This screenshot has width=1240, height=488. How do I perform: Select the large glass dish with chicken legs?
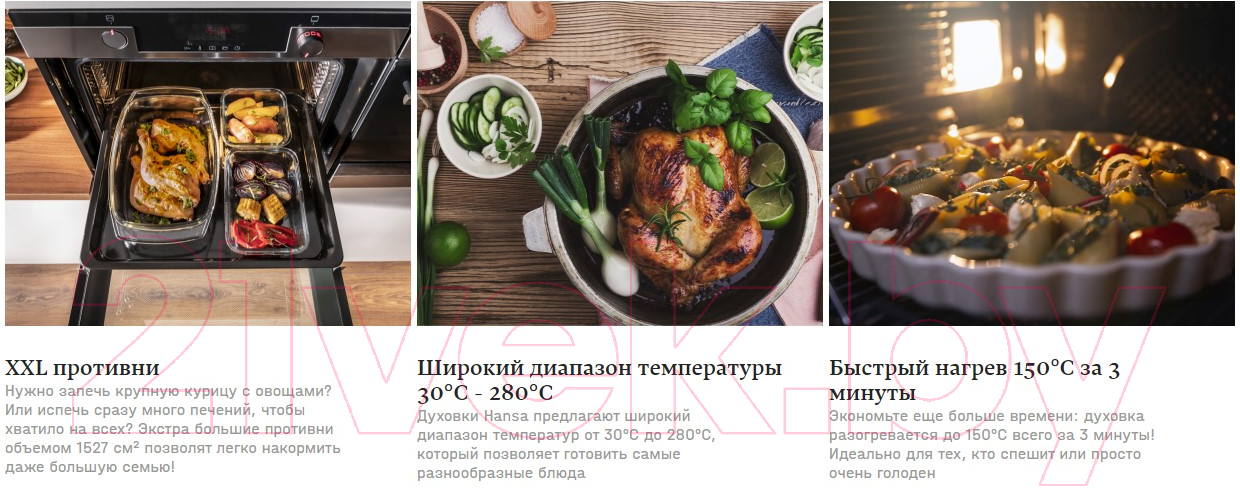pyautogui.click(x=166, y=166)
